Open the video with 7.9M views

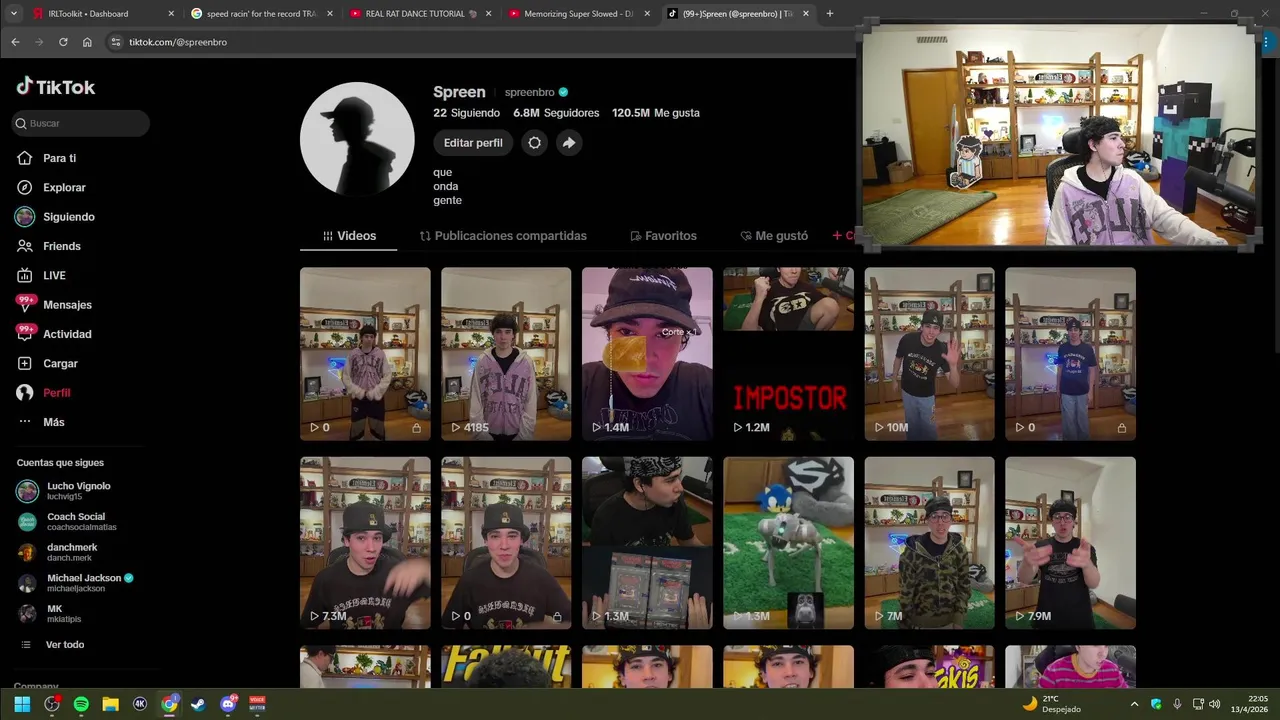pos(1070,543)
